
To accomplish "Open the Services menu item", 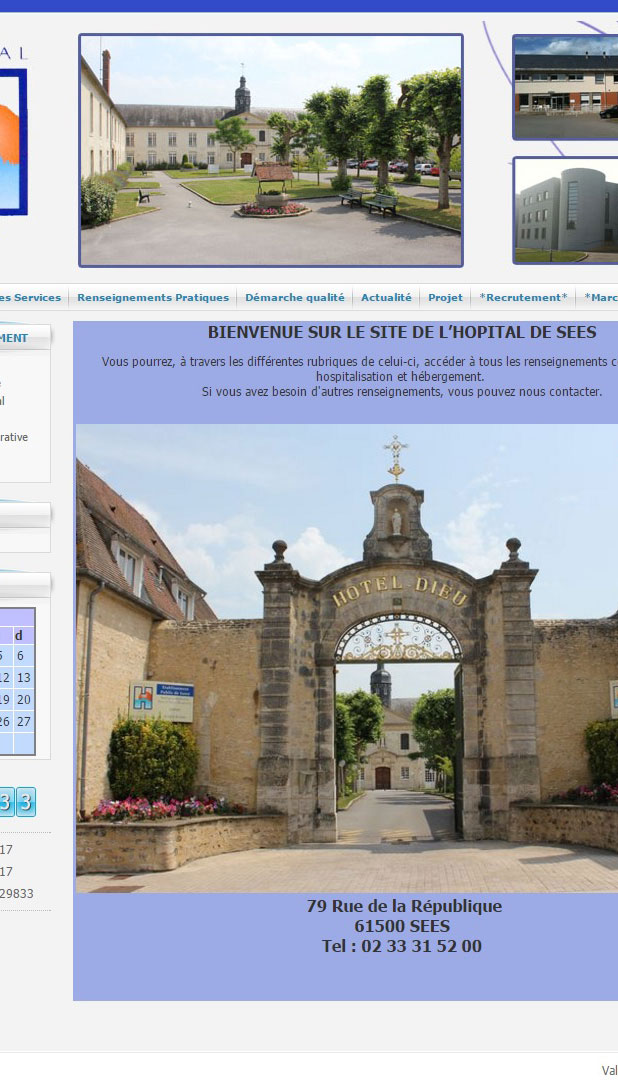I will (30, 297).
